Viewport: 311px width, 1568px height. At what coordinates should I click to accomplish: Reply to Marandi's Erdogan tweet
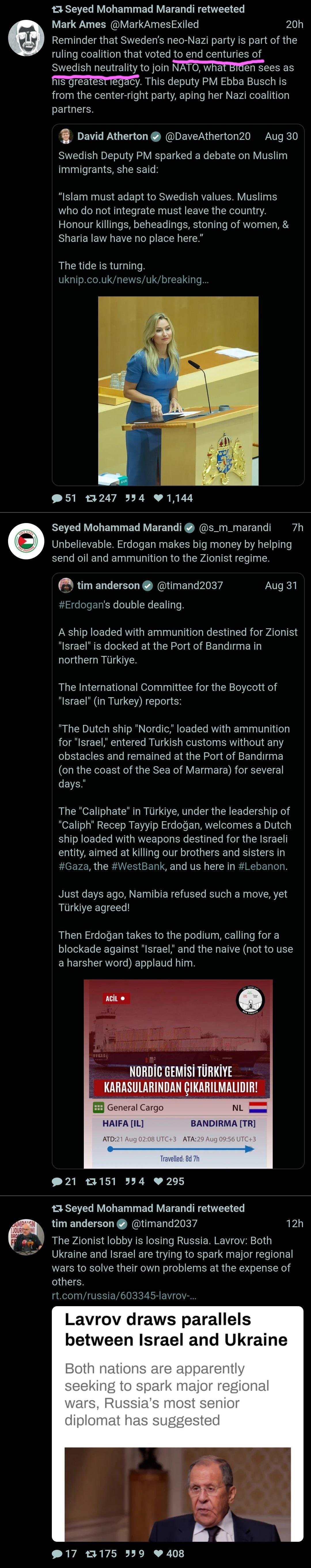point(57,1181)
